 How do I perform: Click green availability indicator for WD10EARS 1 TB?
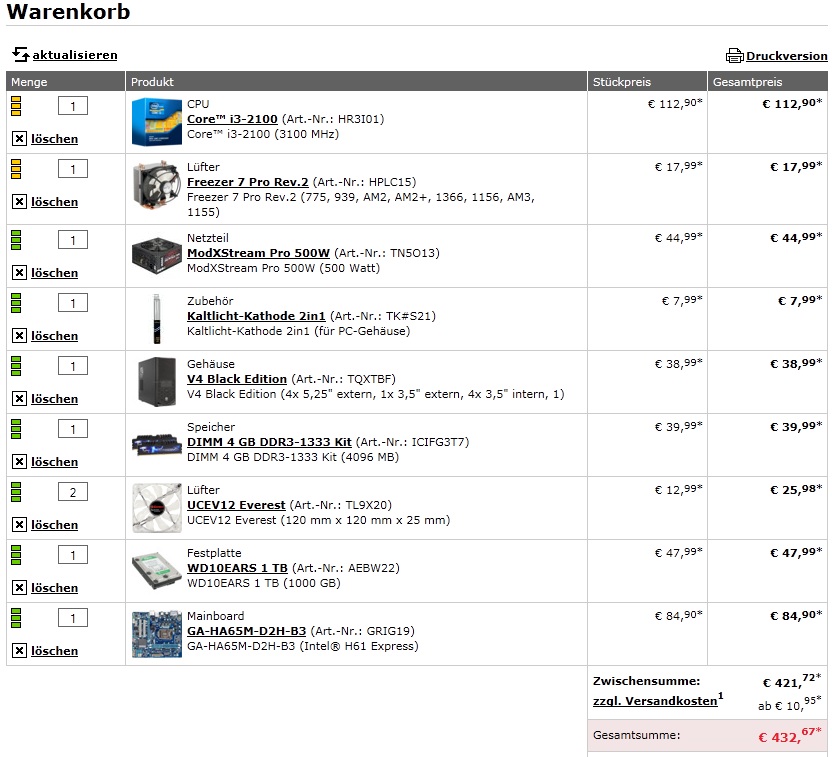coord(16,555)
